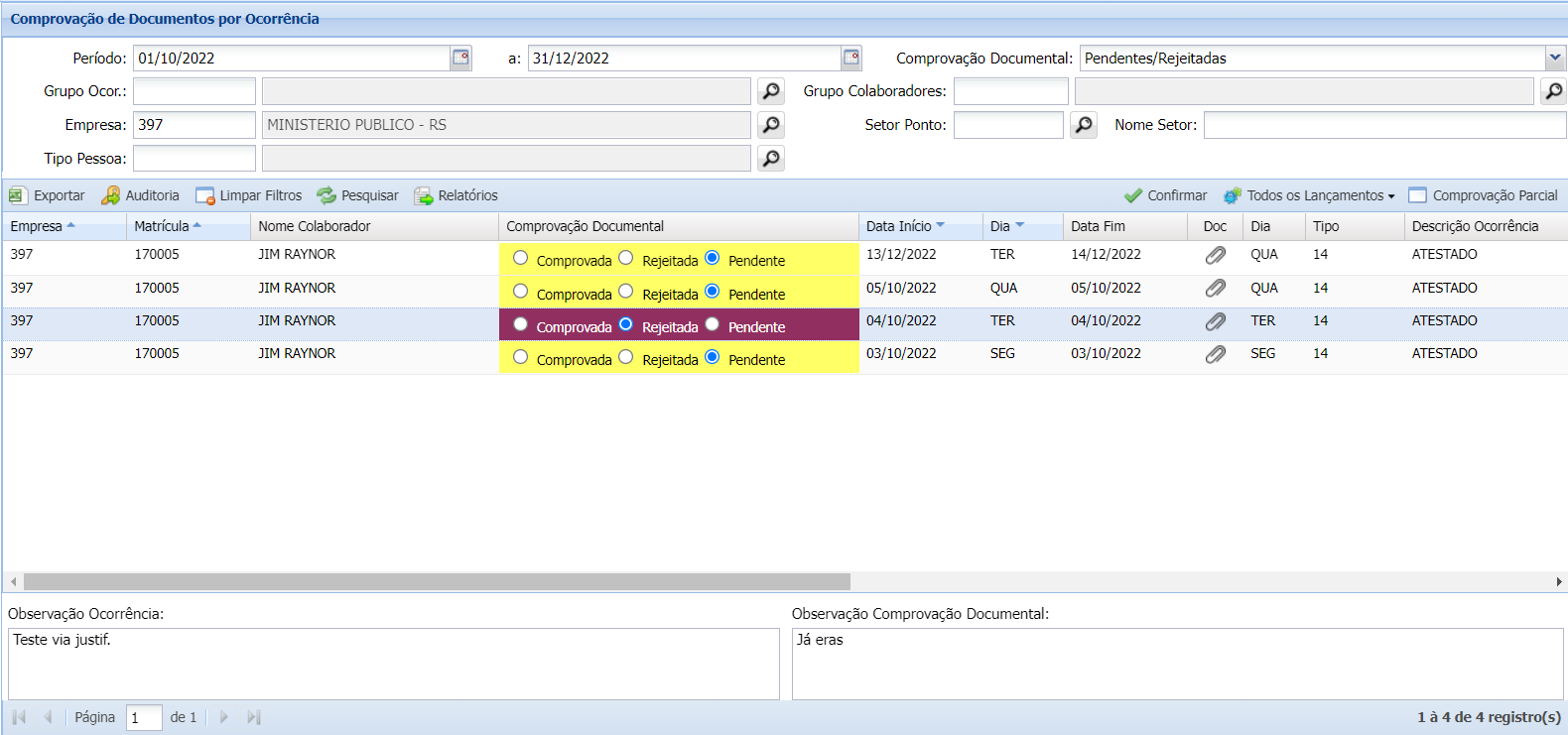
Task: Select Rejeitada for 03/10/2022 row
Action: 625,357
